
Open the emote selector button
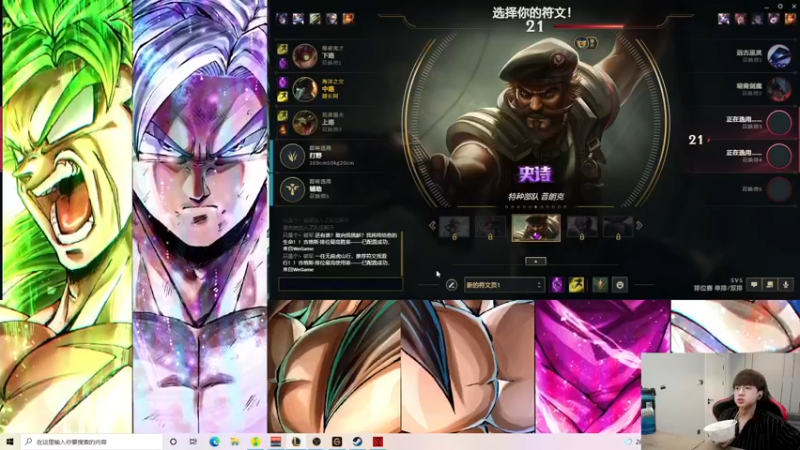pyautogui.click(x=620, y=285)
